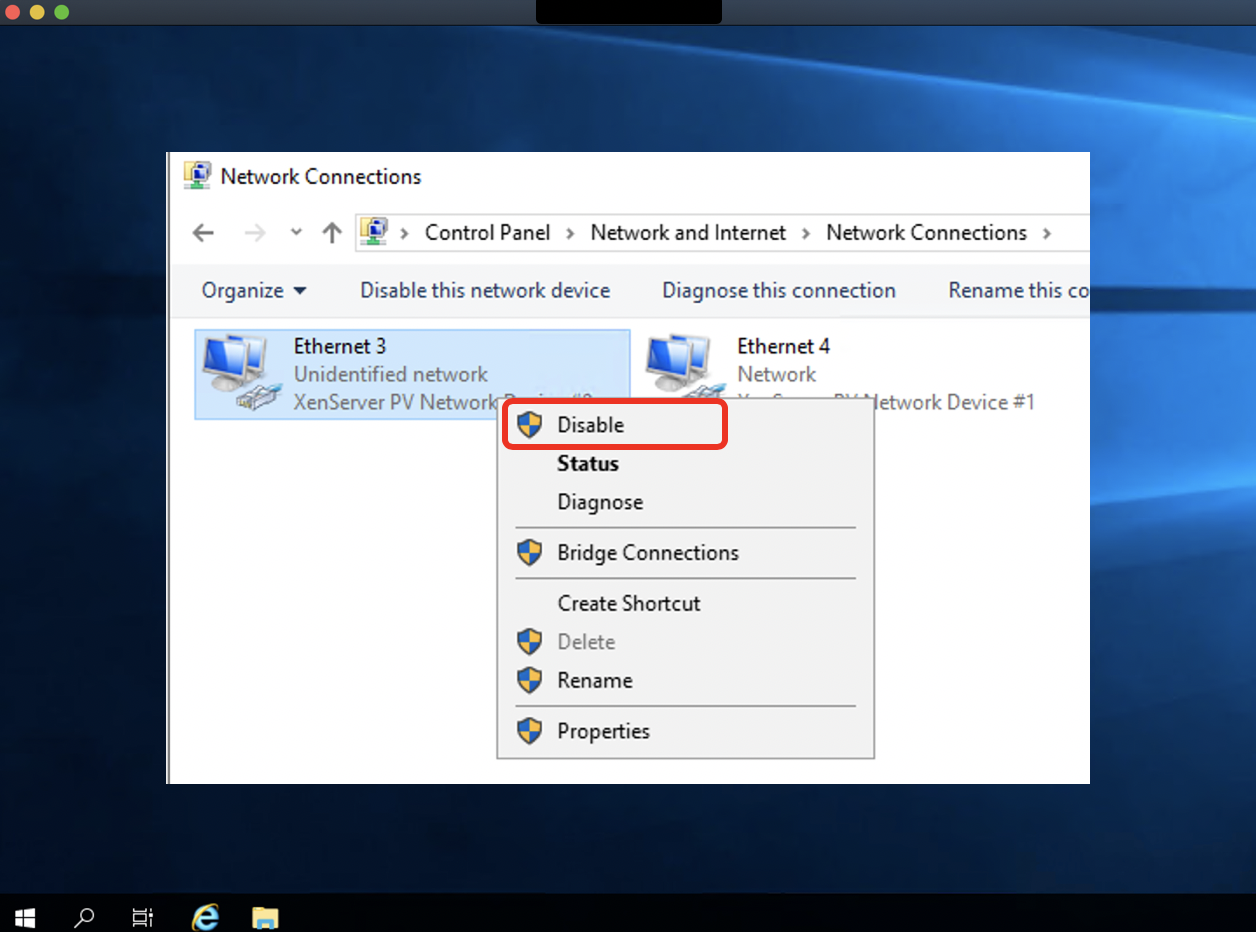Click Diagnose this connection toolbar button
This screenshot has width=1256, height=932.
[779, 291]
